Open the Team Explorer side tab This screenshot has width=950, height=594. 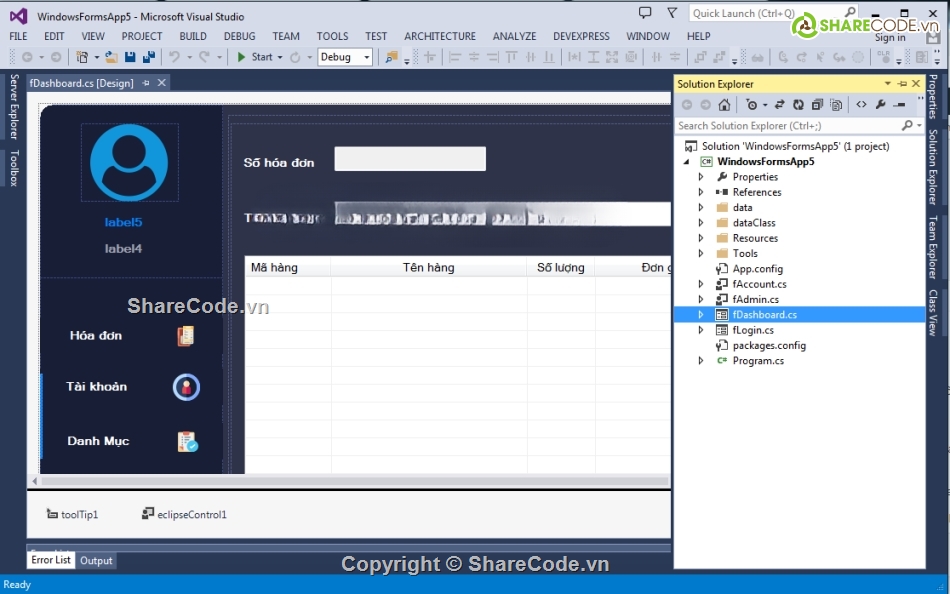pos(933,247)
